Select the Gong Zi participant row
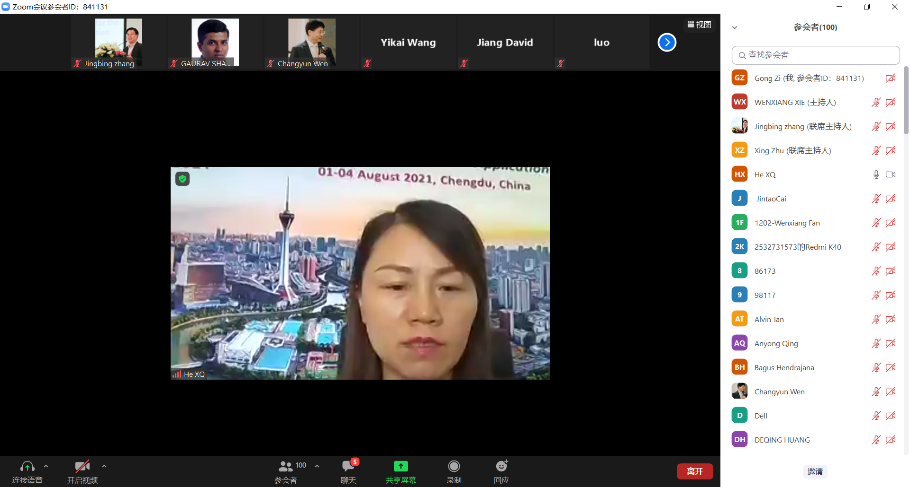This screenshot has width=910, height=487. pos(815,78)
